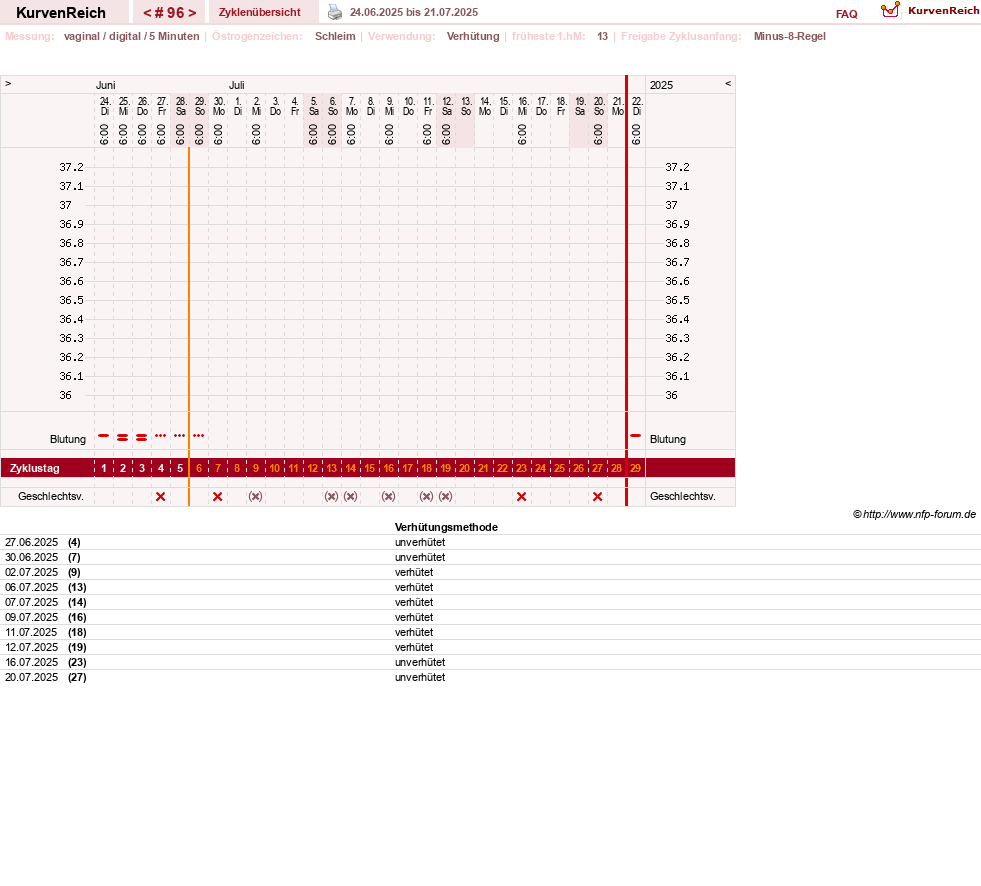Click the spotting marker on cycle day 5
This screenshot has height=886, width=981.
pos(180,435)
